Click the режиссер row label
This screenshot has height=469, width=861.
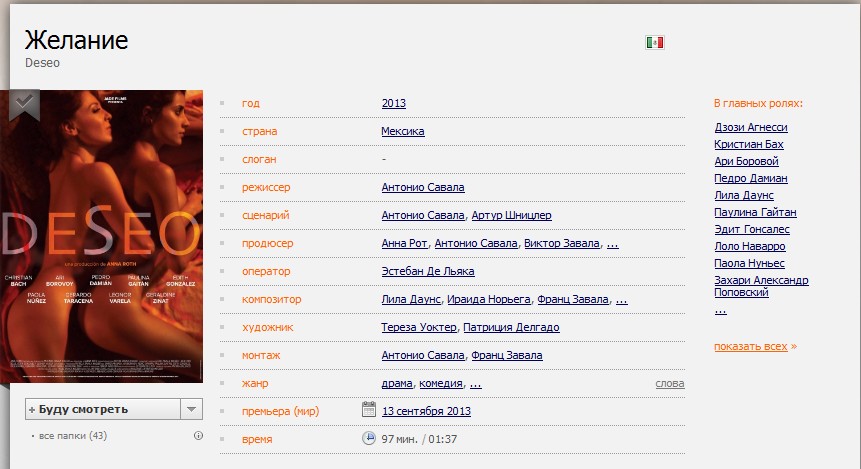pos(266,187)
